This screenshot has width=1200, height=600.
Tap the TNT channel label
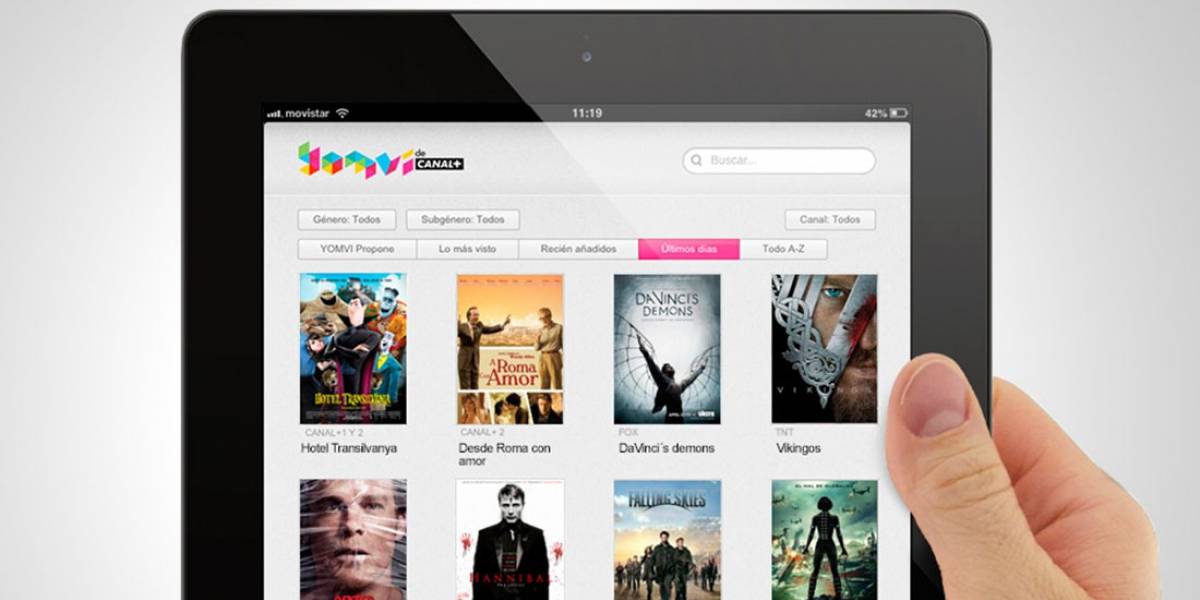[785, 433]
